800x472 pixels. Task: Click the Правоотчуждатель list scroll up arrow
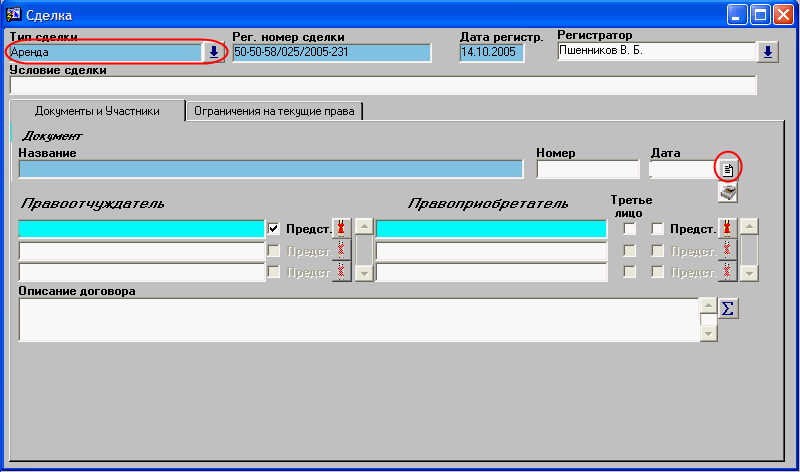click(x=364, y=226)
